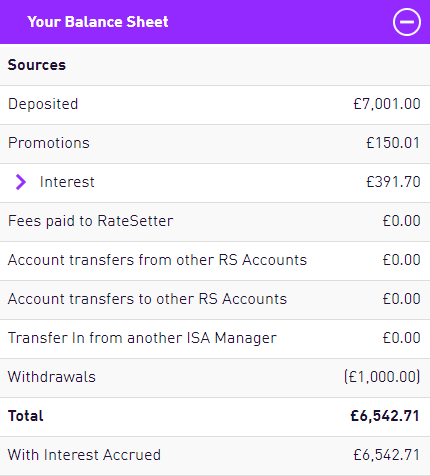
Task: Select the Interest label
Action: [67, 182]
